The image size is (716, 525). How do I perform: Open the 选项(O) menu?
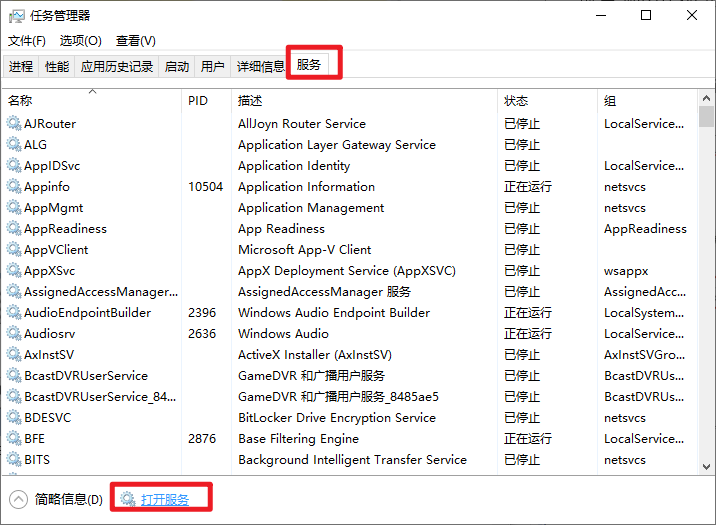tap(80, 41)
